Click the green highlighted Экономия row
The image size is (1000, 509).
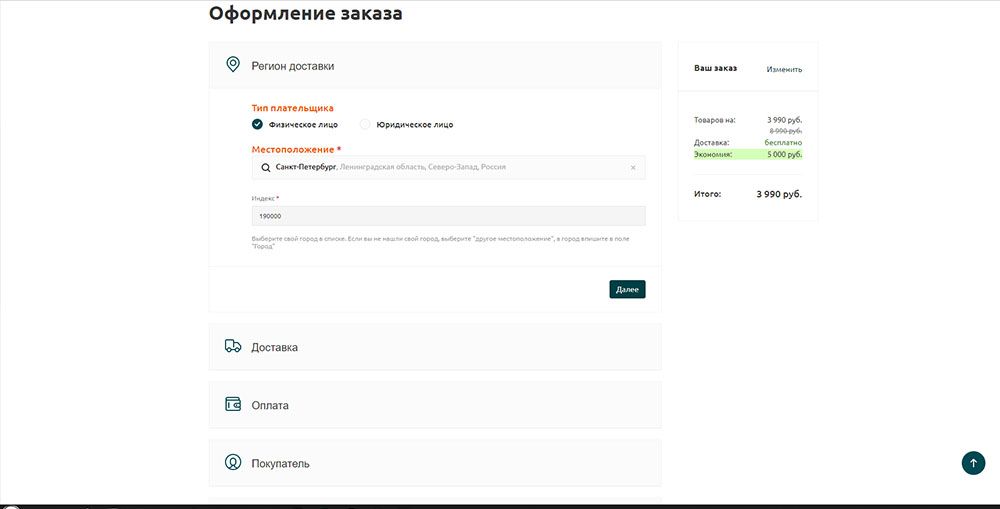coord(748,154)
